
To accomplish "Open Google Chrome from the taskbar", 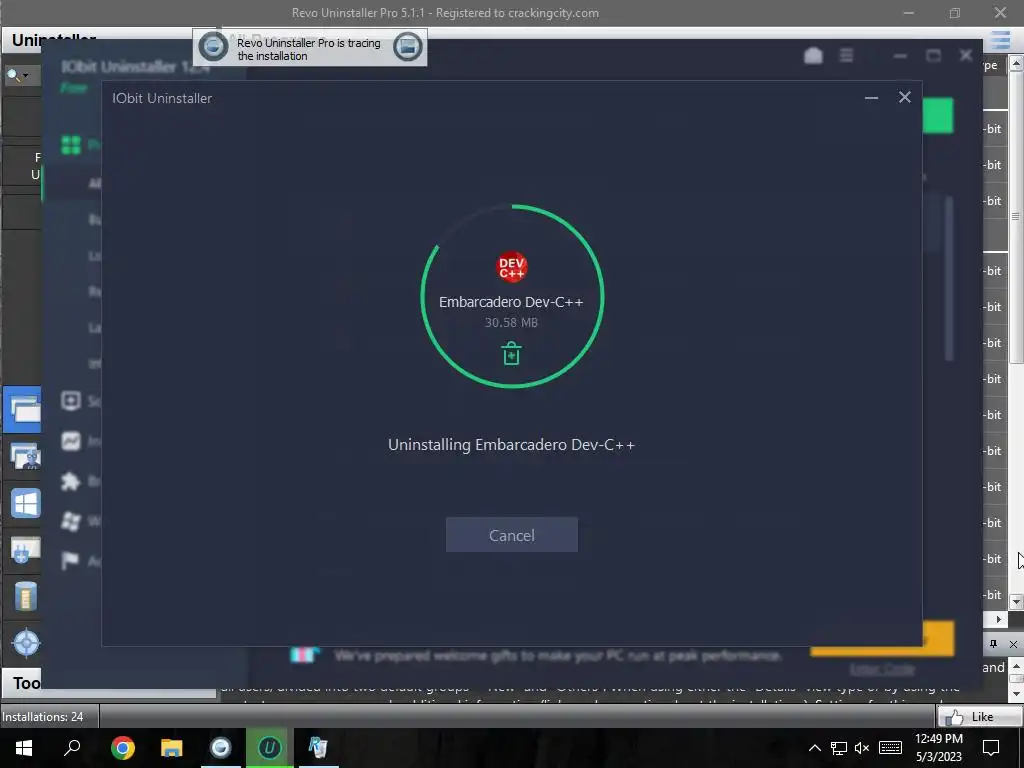I will click(123, 747).
